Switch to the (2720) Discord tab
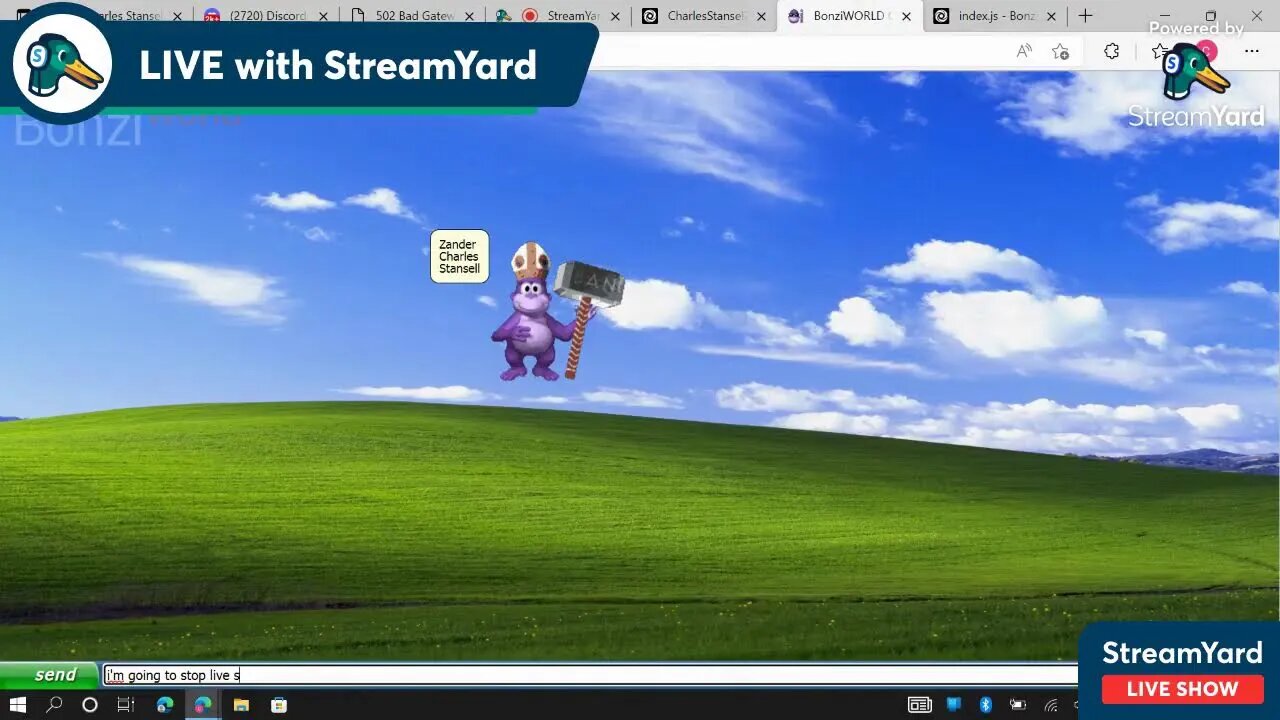The height and width of the screenshot is (720, 1280). tap(266, 16)
